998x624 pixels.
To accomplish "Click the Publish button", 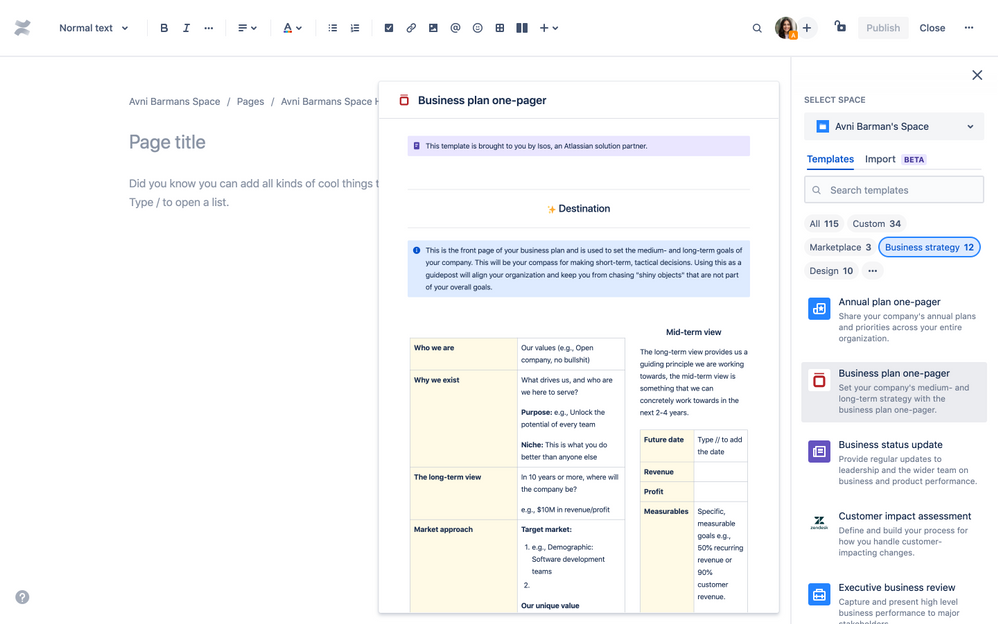I will pyautogui.click(x=883, y=28).
